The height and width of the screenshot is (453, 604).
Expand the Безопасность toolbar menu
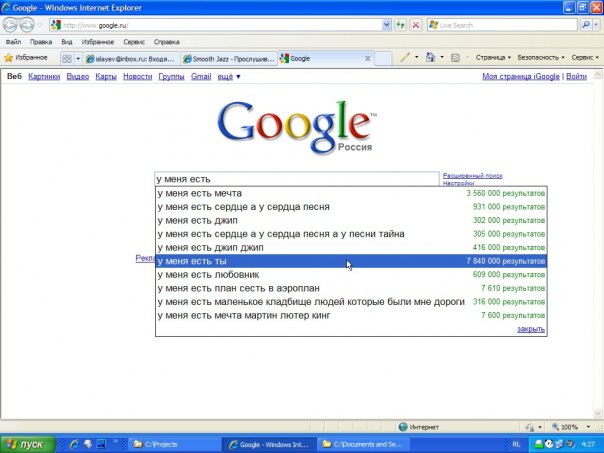point(541,58)
